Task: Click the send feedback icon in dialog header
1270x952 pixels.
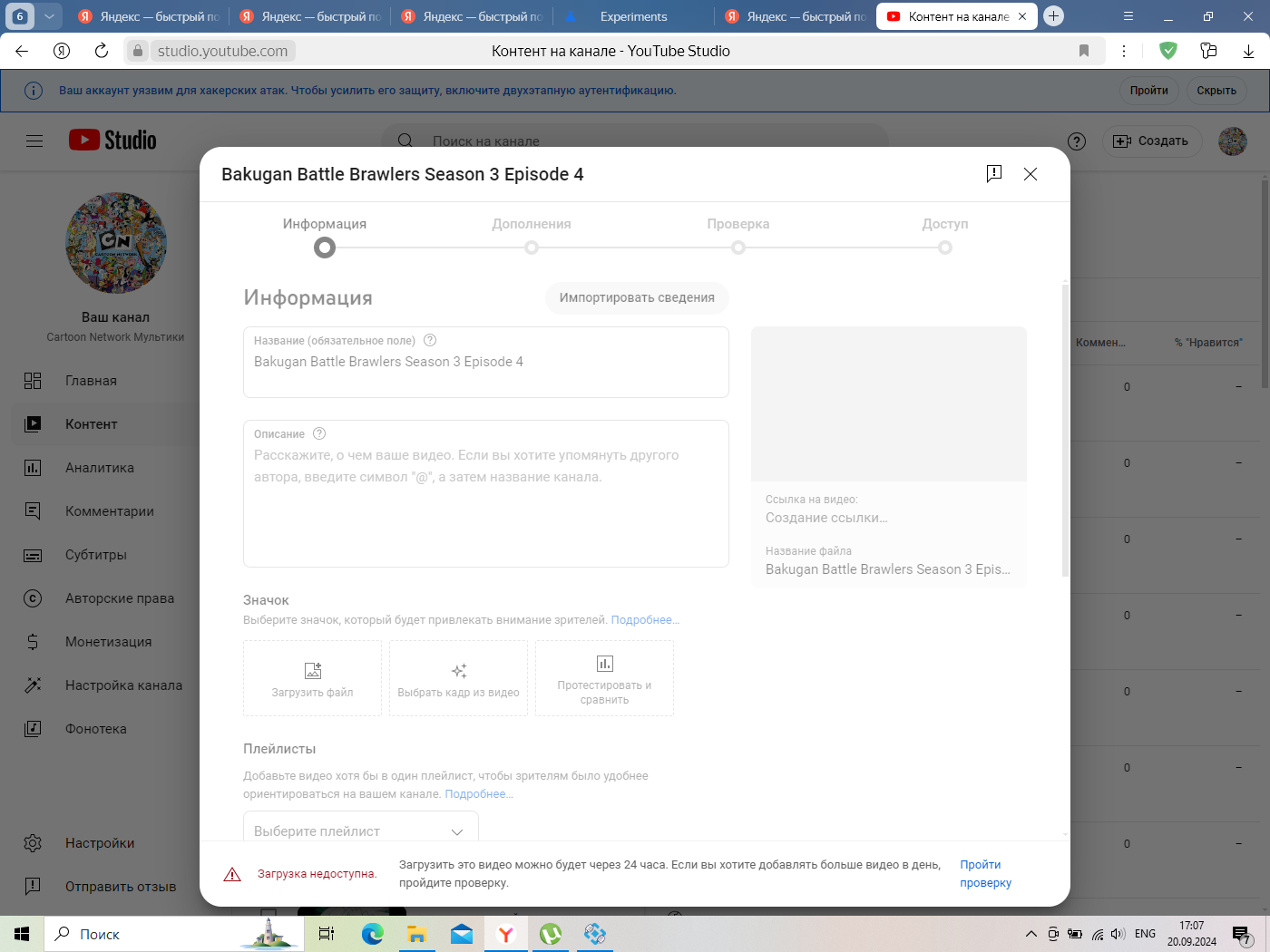Action: tap(994, 173)
